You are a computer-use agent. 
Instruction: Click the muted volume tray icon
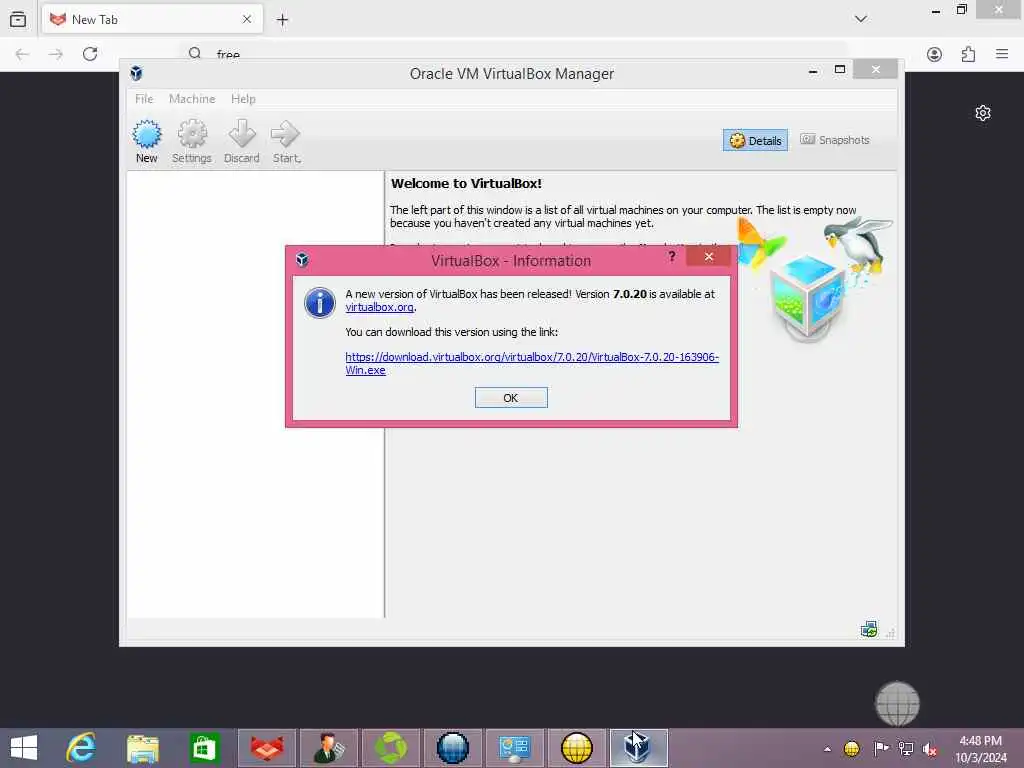click(930, 749)
